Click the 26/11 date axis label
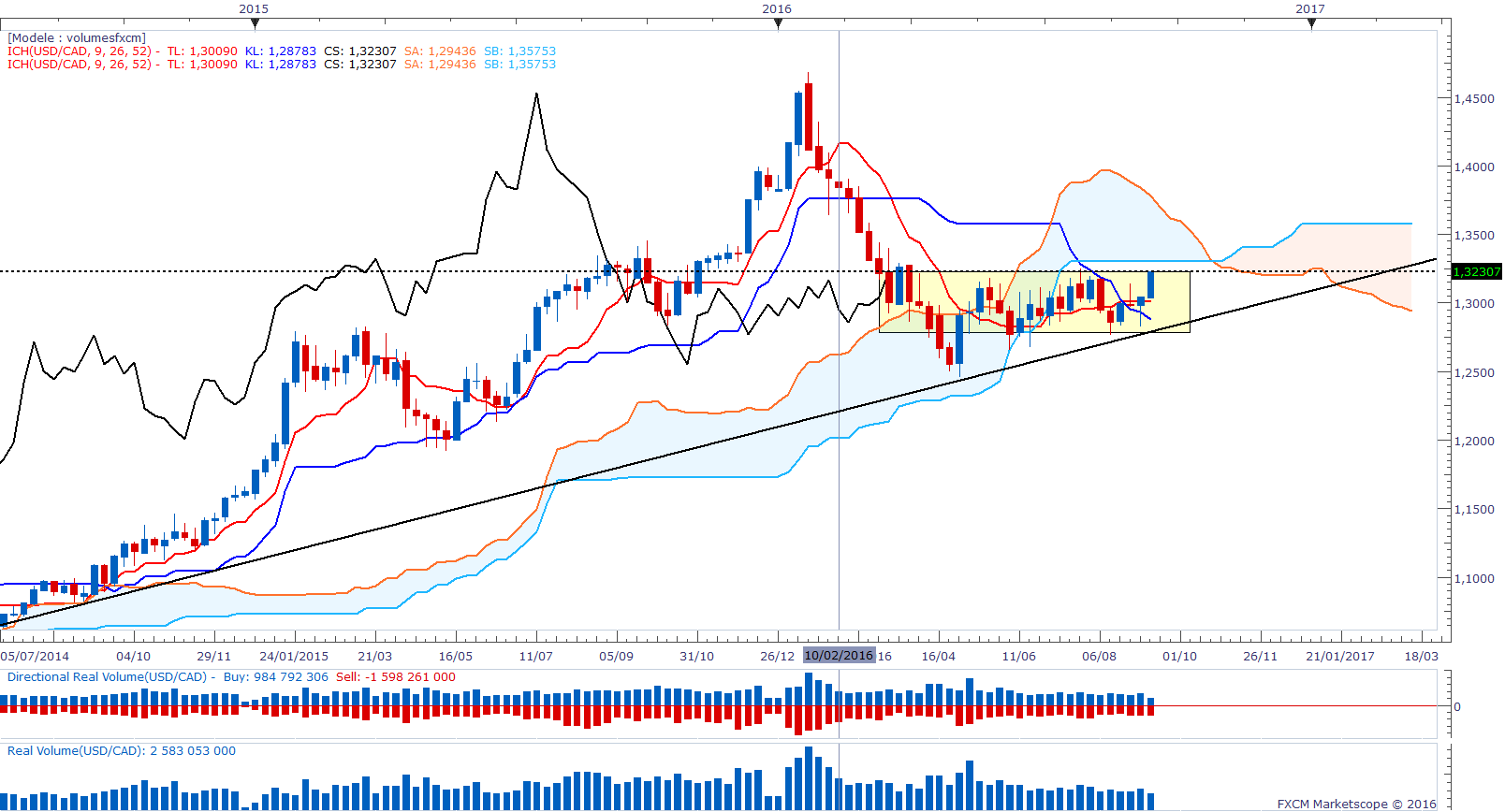This screenshot has height=812, width=1505. click(1260, 657)
